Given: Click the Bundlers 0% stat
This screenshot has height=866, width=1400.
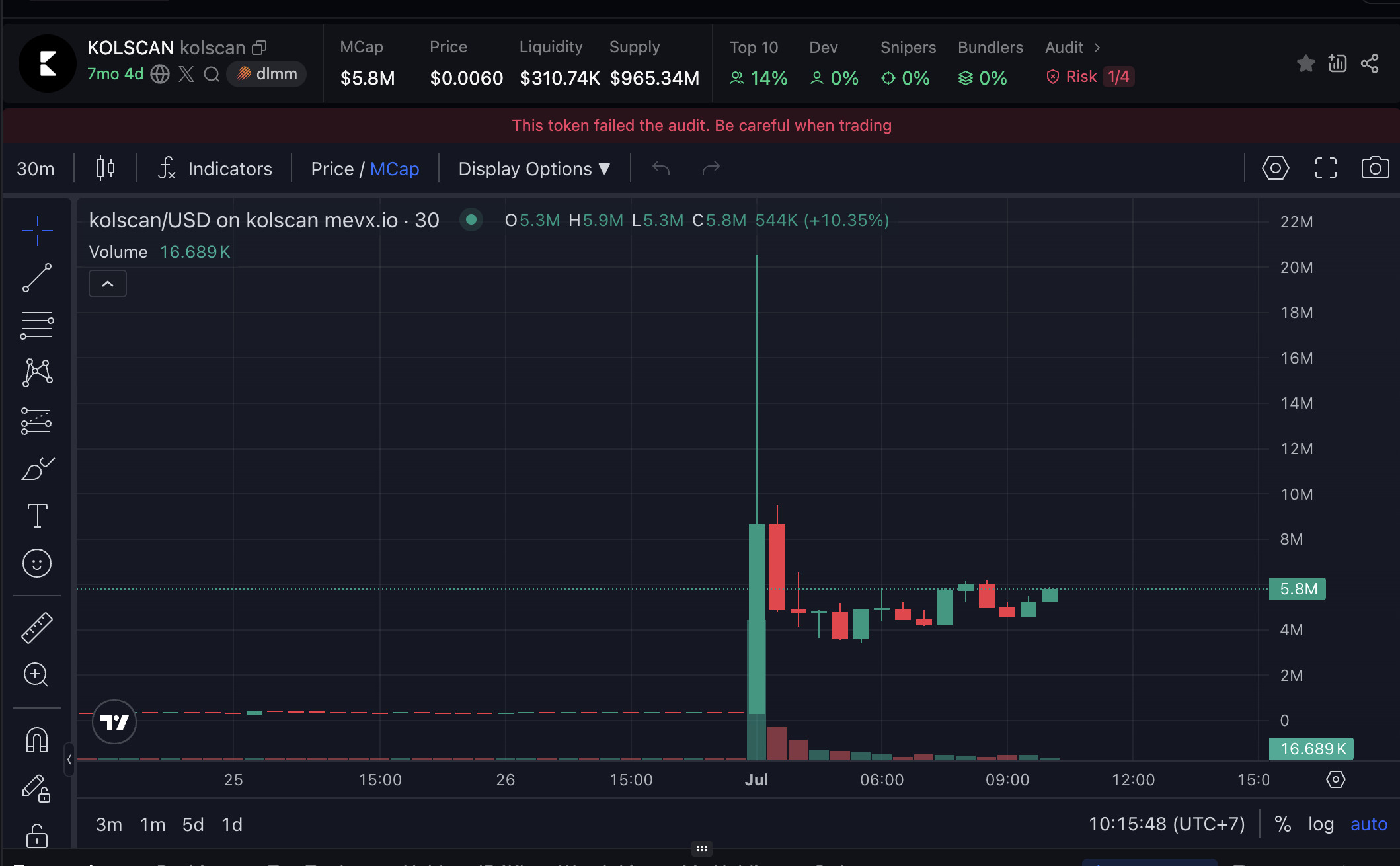Looking at the screenshot, I should [x=990, y=63].
